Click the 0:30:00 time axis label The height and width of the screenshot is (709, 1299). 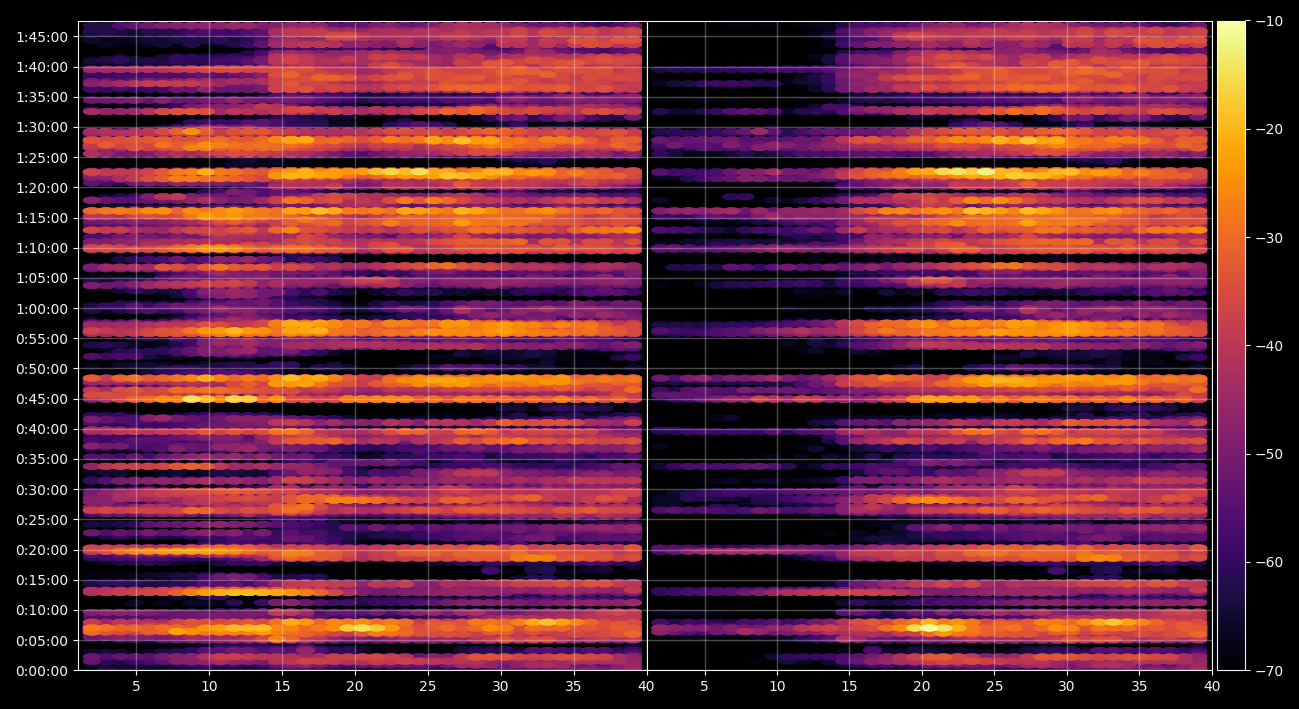pyautogui.click(x=42, y=490)
